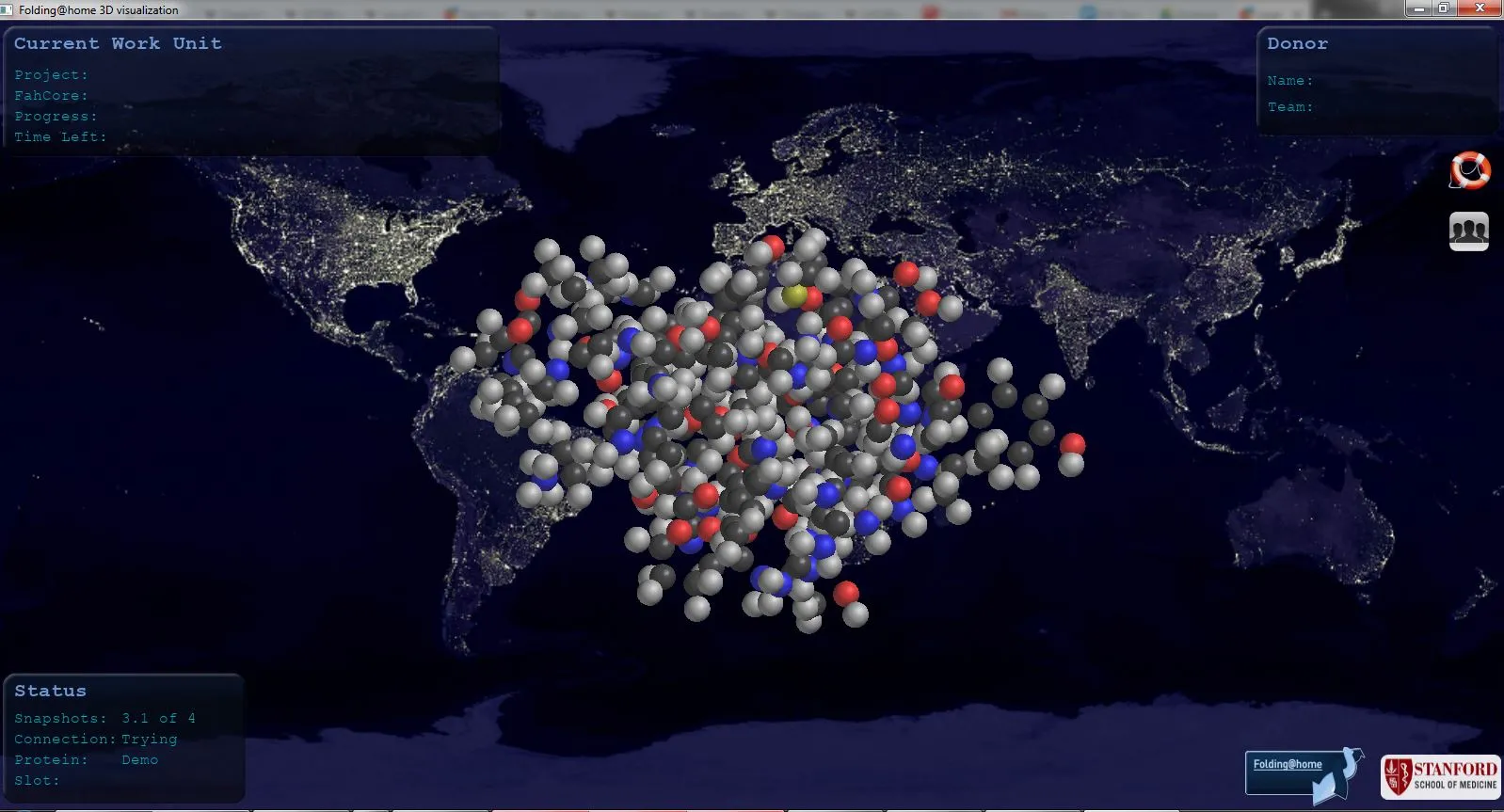
Task: Click the Connection status value Trying
Action: [x=149, y=740]
